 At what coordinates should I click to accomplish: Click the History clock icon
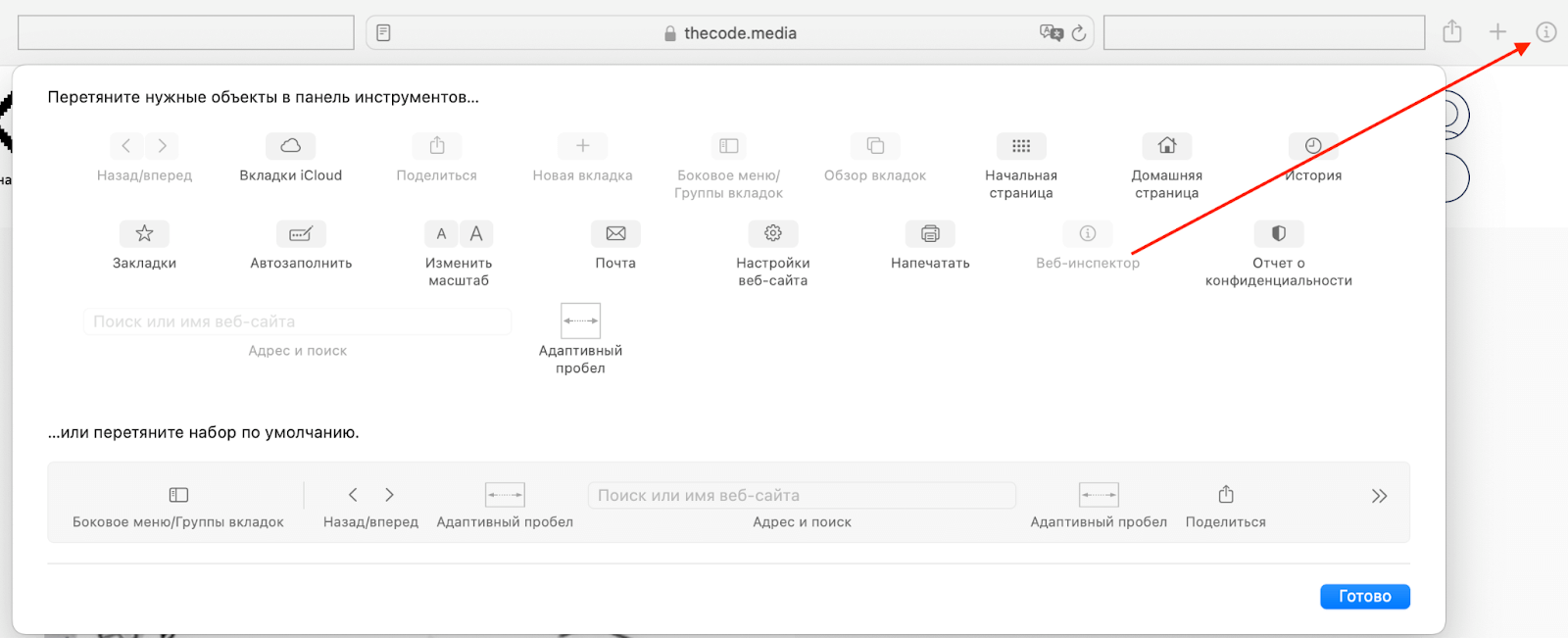tap(1313, 146)
